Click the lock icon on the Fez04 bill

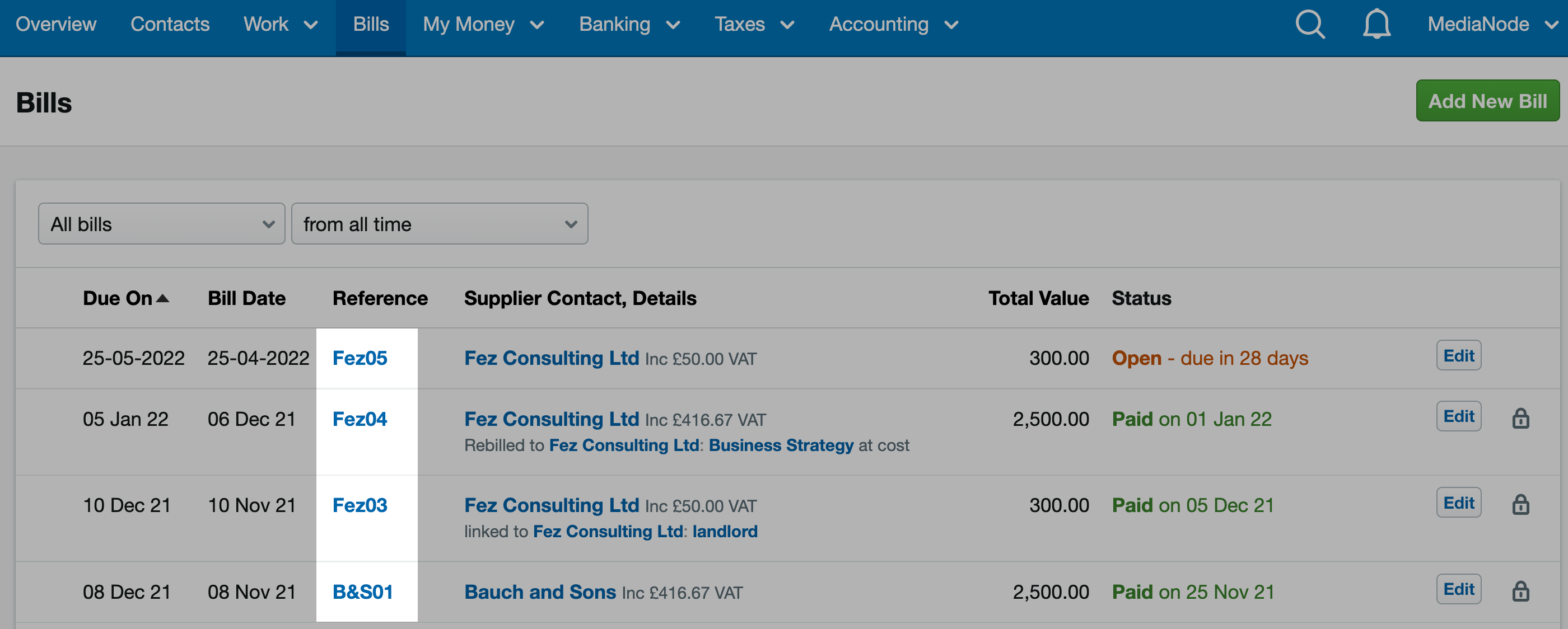coord(1520,418)
